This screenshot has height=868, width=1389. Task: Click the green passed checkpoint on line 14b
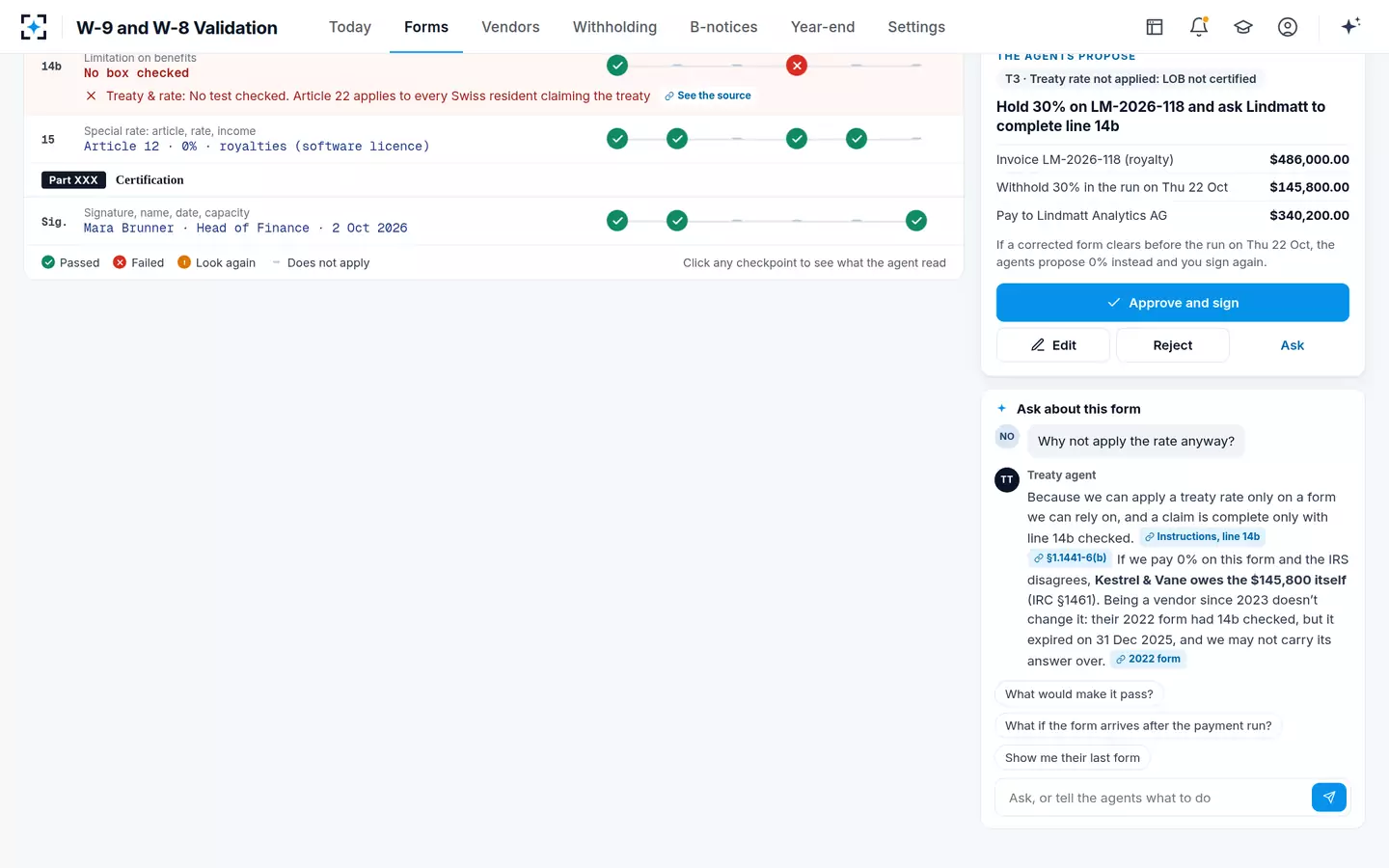pos(617,66)
